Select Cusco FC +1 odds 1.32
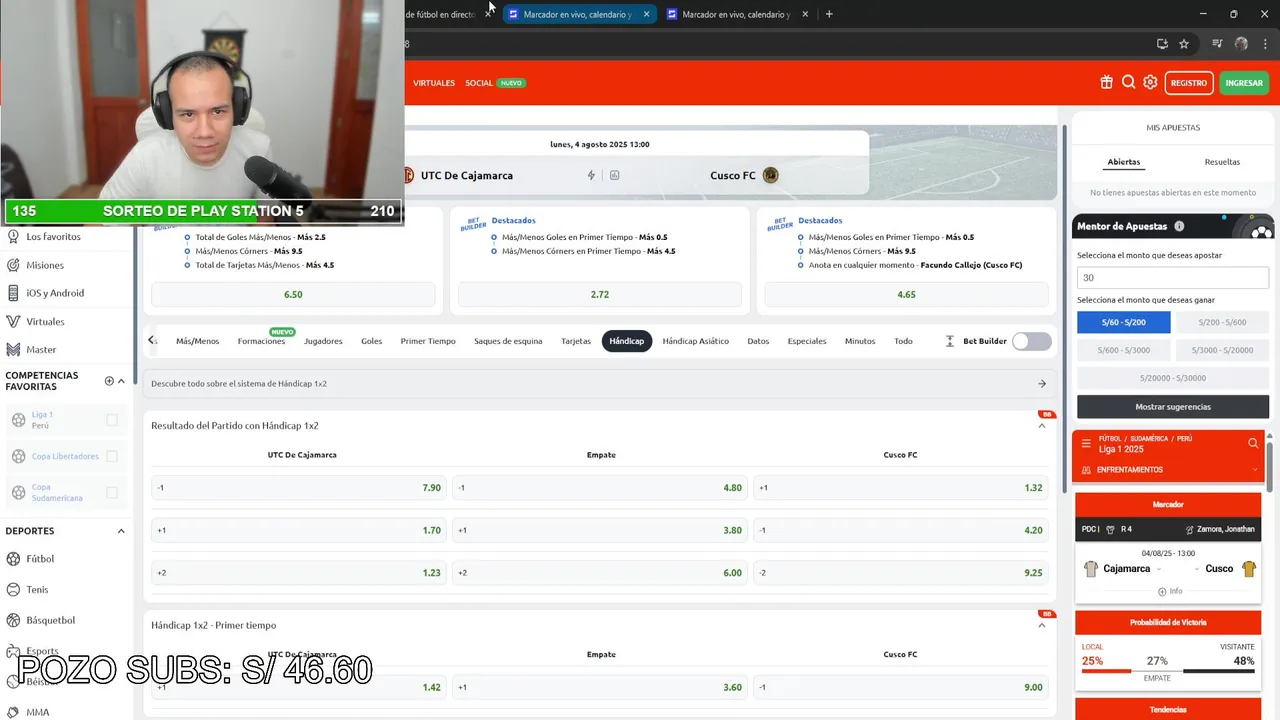Viewport: 1280px width, 720px height. pos(900,488)
